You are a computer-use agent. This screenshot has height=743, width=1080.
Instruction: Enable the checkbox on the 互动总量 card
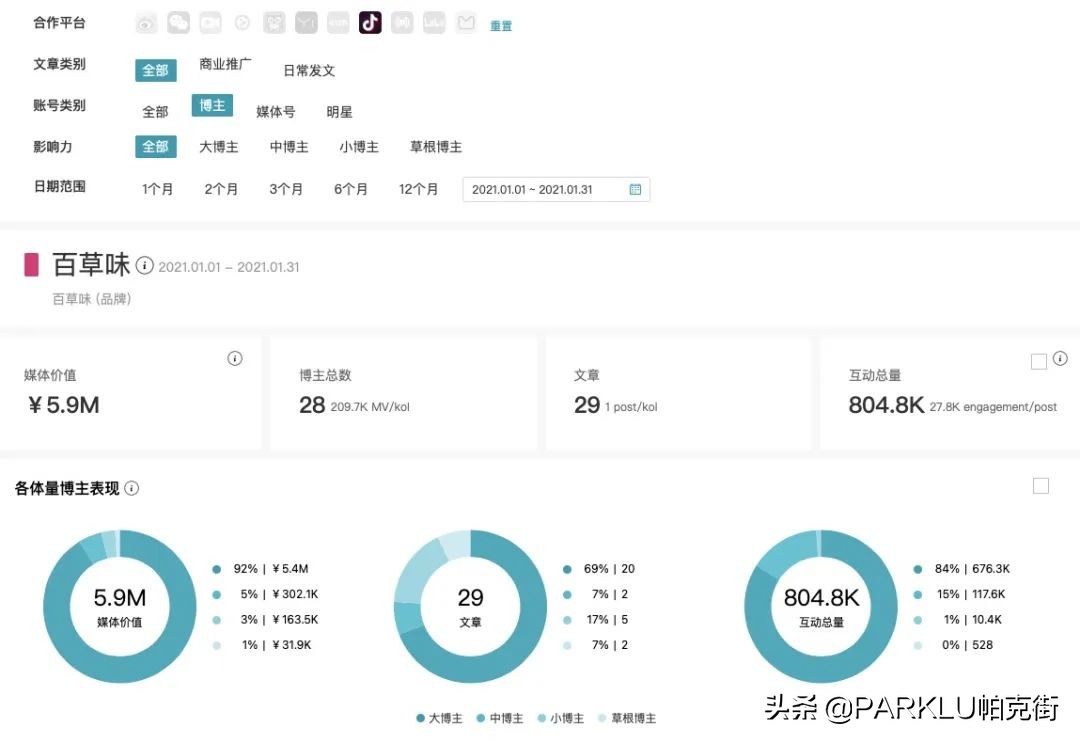click(1039, 361)
